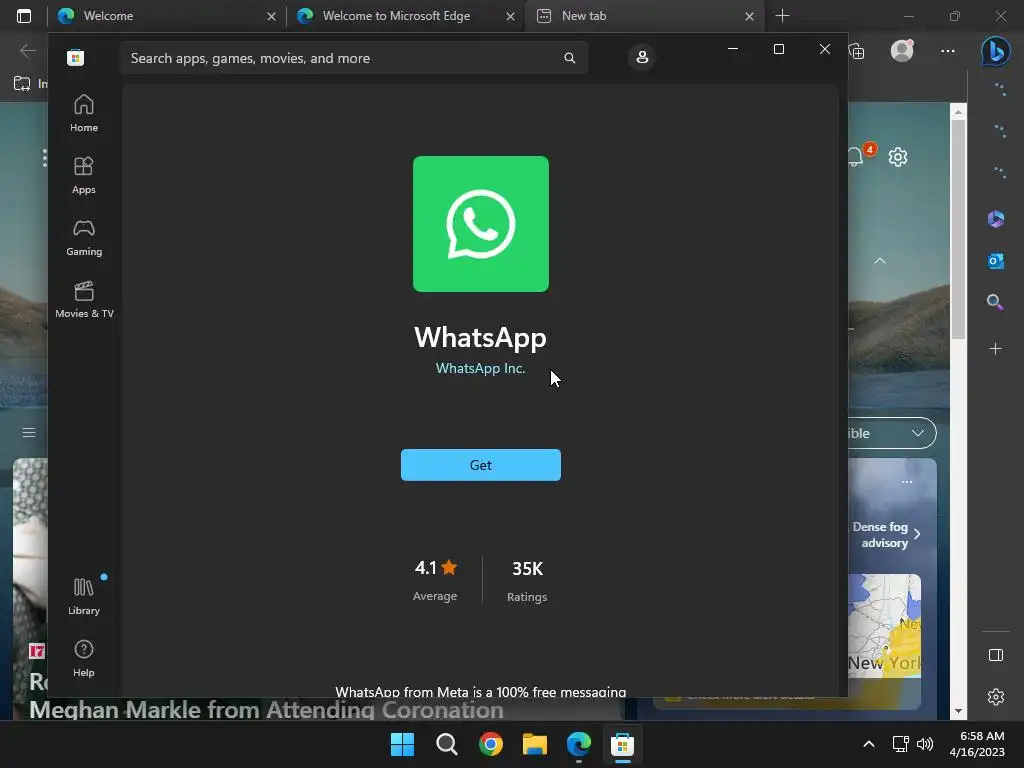
Task: Open notifications bell on new tab page
Action: [857, 157]
